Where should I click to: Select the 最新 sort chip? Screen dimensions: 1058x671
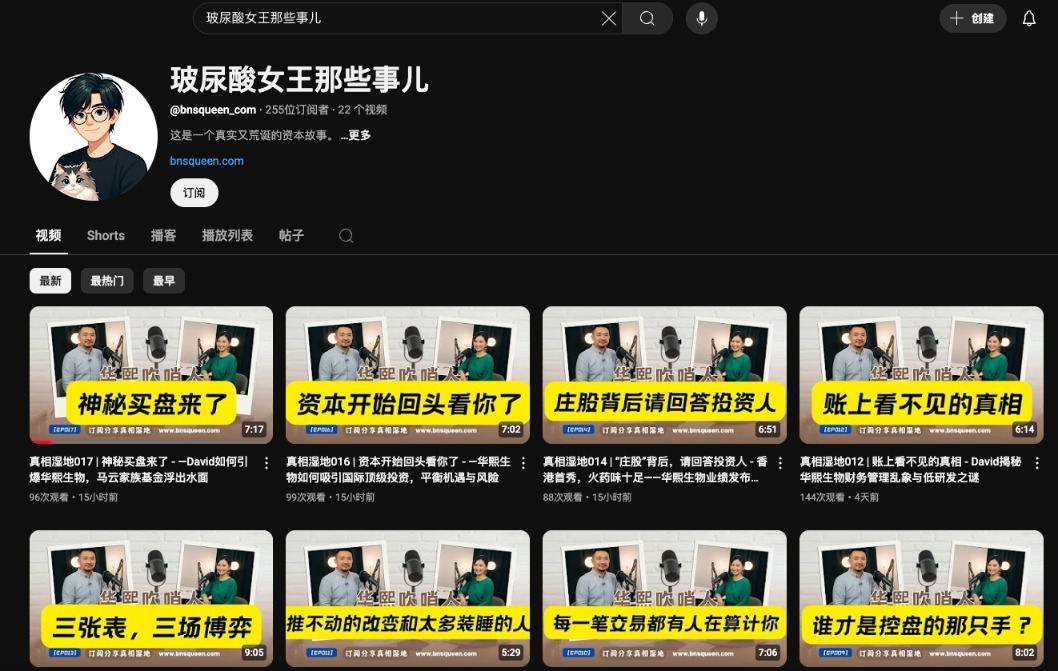click(50, 281)
